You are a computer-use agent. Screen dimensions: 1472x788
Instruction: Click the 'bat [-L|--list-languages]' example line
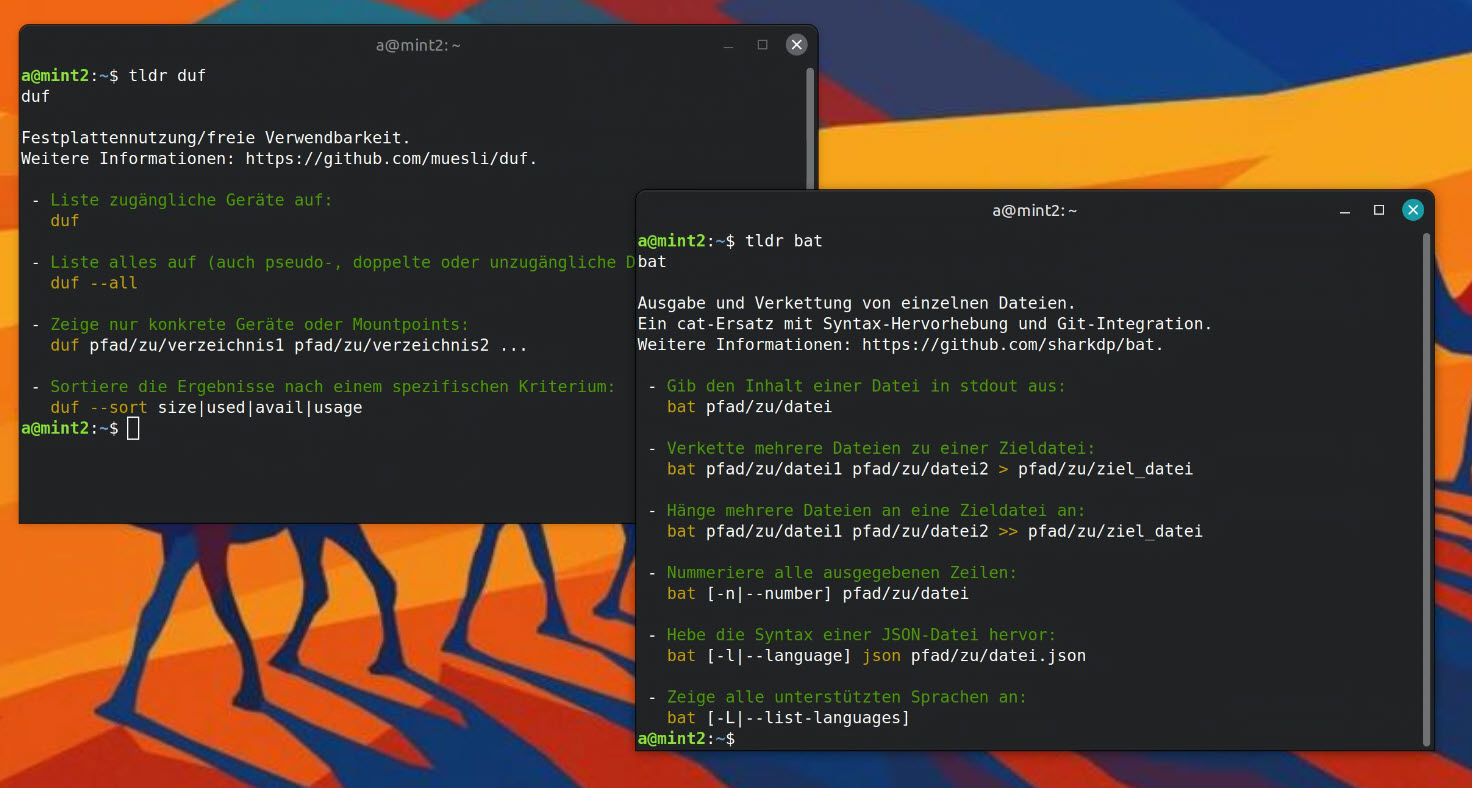click(x=788, y=718)
